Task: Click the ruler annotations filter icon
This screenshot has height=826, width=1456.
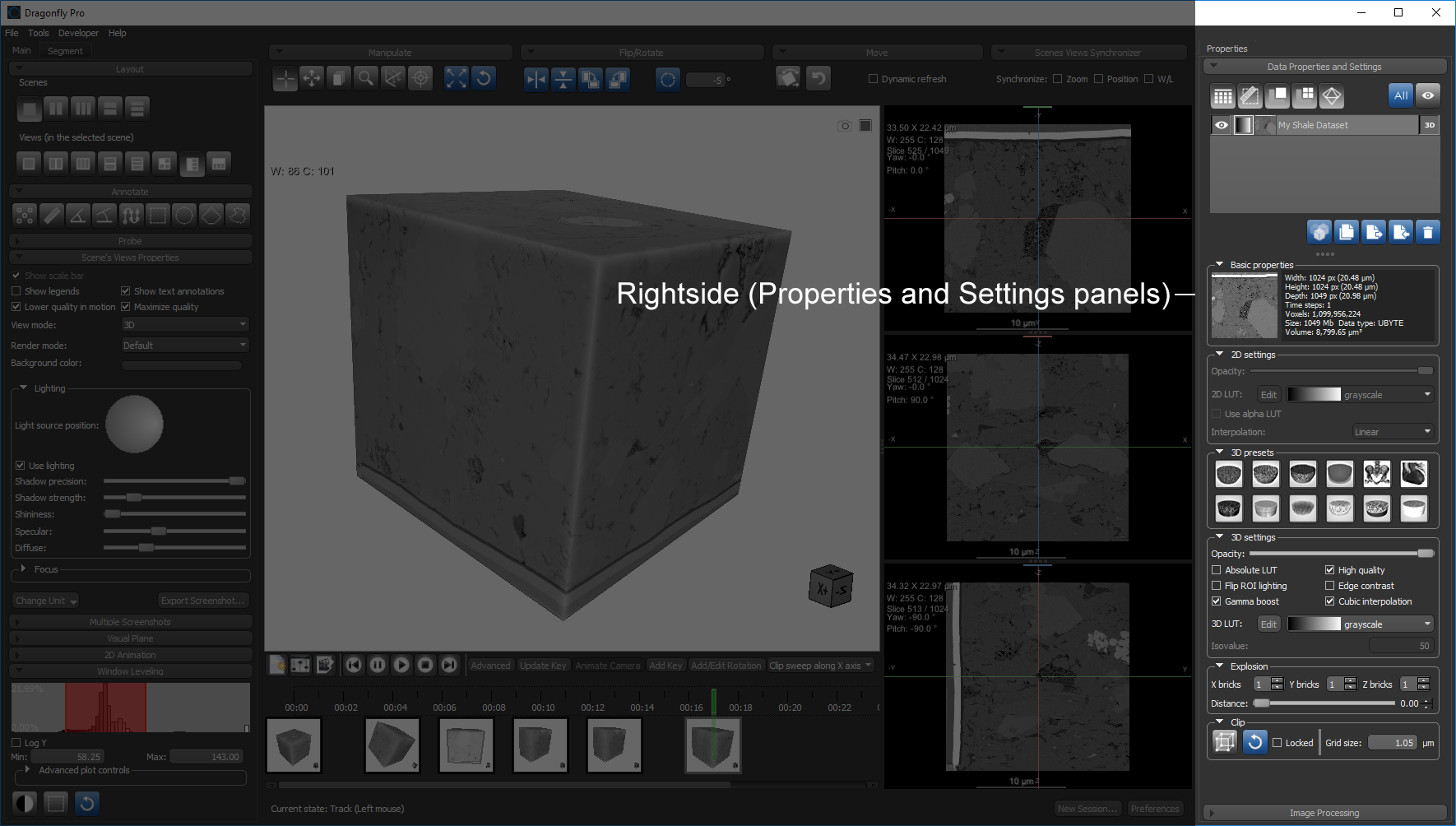Action: click(1250, 96)
